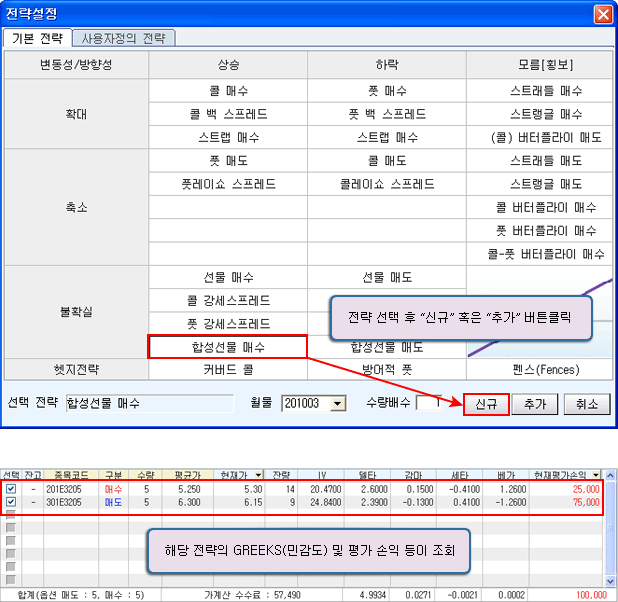Tick the empty third row checkbox
This screenshot has height=602, width=618.
pyautogui.click(x=10, y=514)
